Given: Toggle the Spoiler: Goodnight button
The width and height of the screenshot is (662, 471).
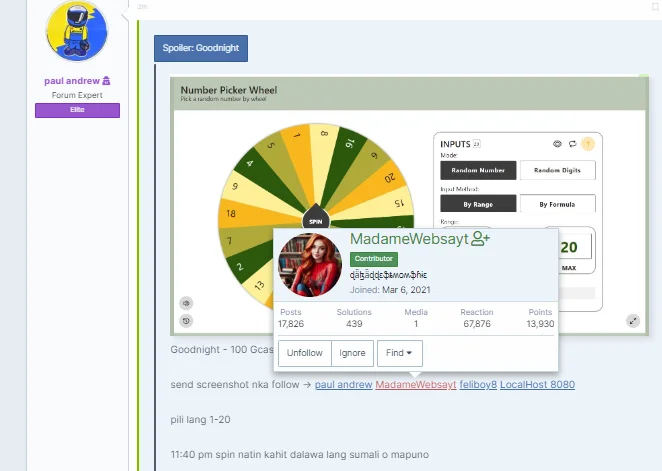Looking at the screenshot, I should [x=201, y=48].
